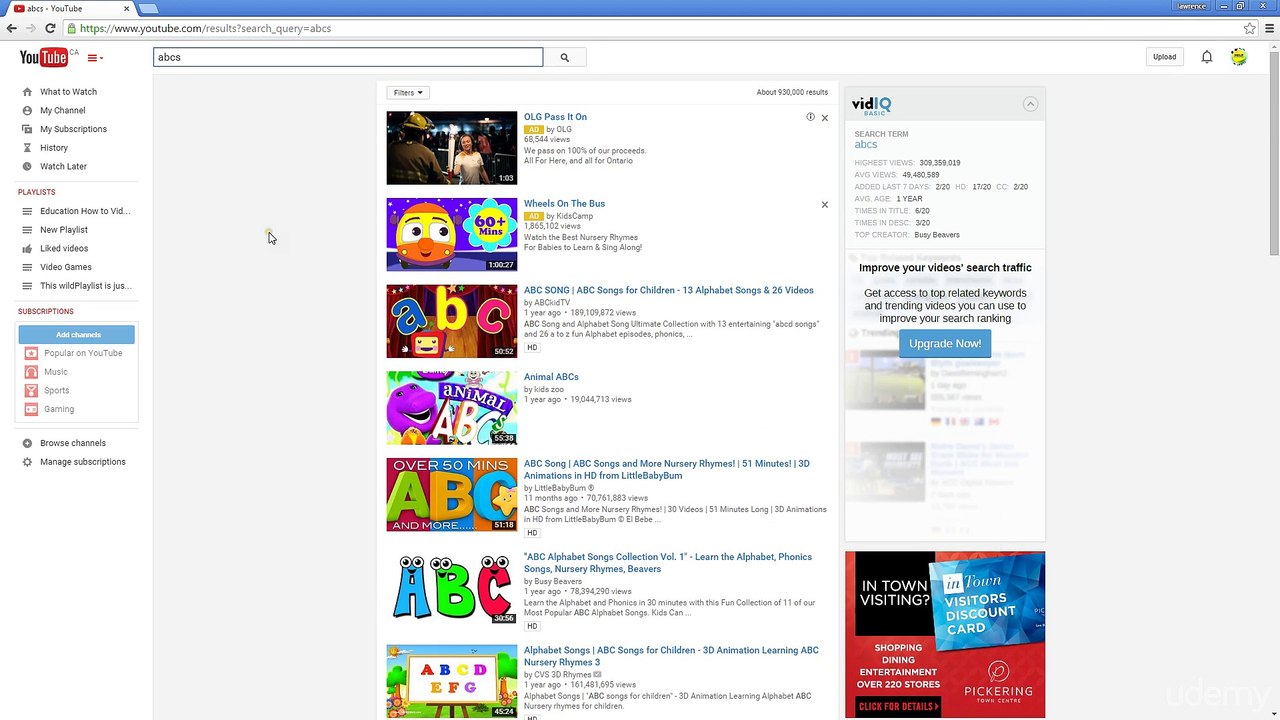Click the Browse channels plus icon
Viewport: 1280px width, 720px height.
[27, 443]
